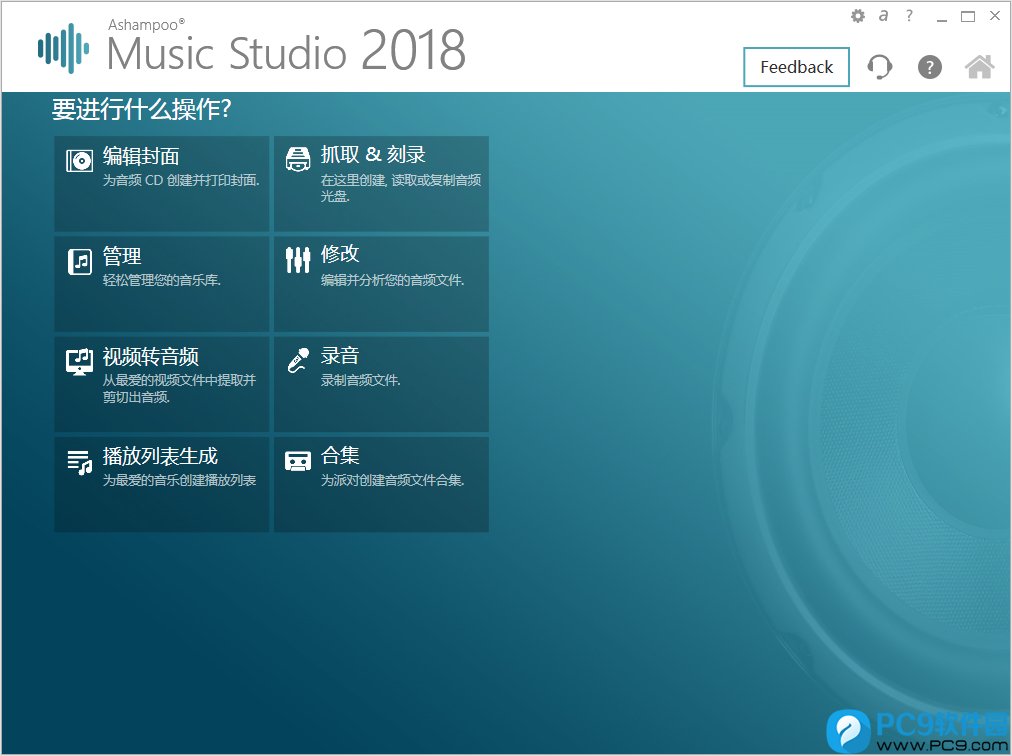
Task: Click the disc drive icon of 抓取 & 刻录
Action: (298, 159)
